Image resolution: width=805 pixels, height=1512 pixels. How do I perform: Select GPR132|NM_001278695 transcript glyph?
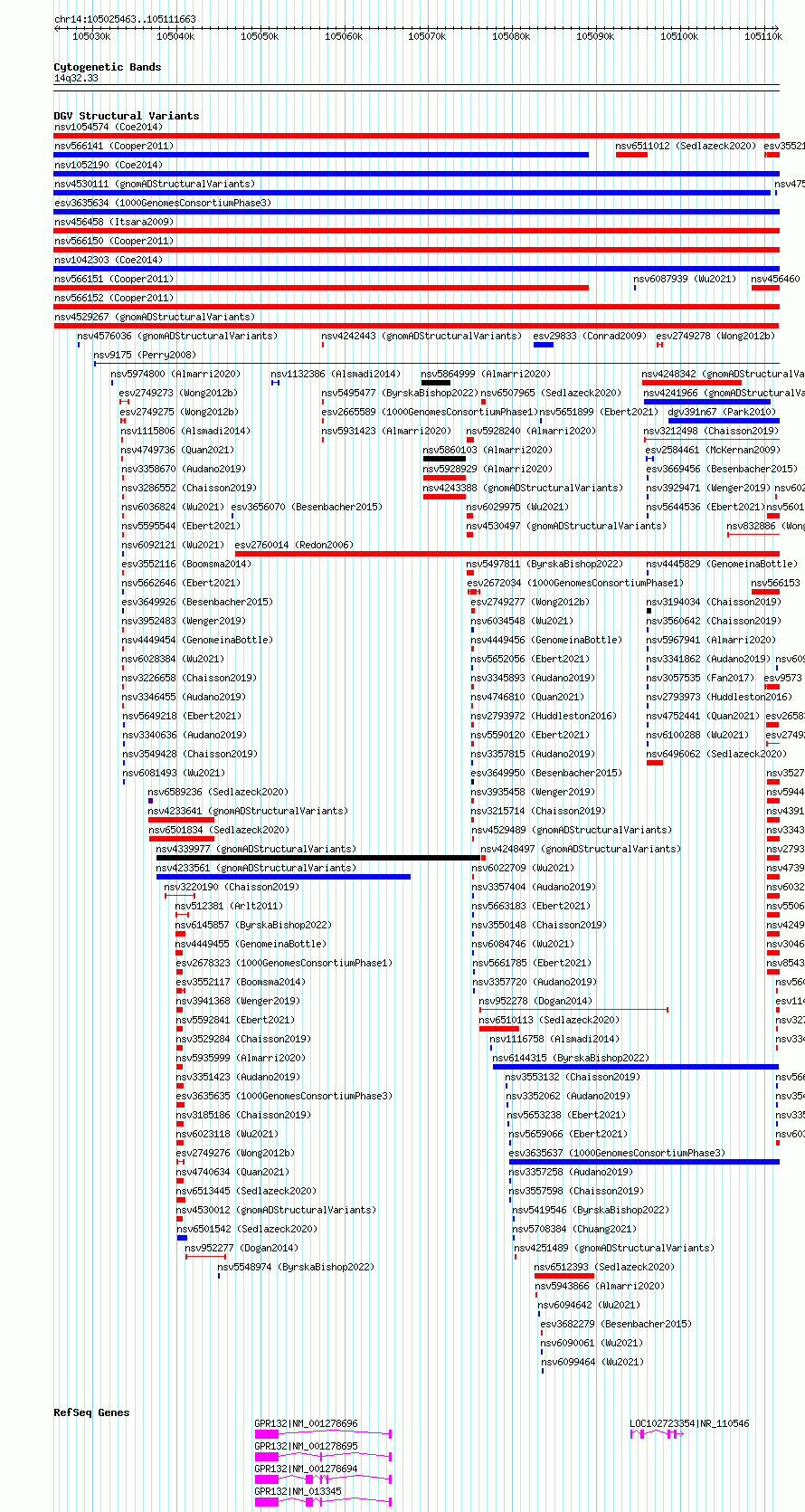coord(323,1457)
